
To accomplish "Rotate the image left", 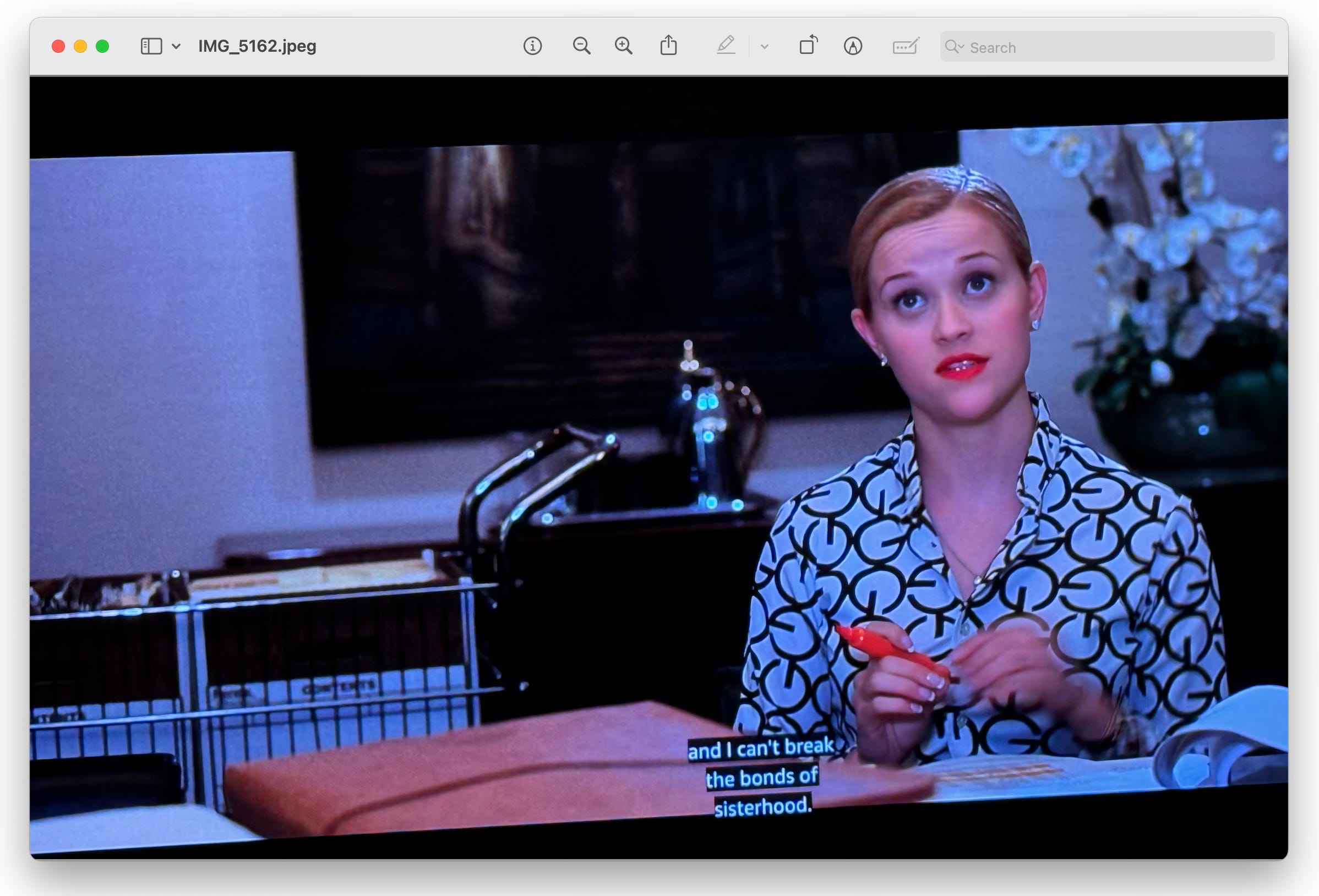I will point(808,45).
